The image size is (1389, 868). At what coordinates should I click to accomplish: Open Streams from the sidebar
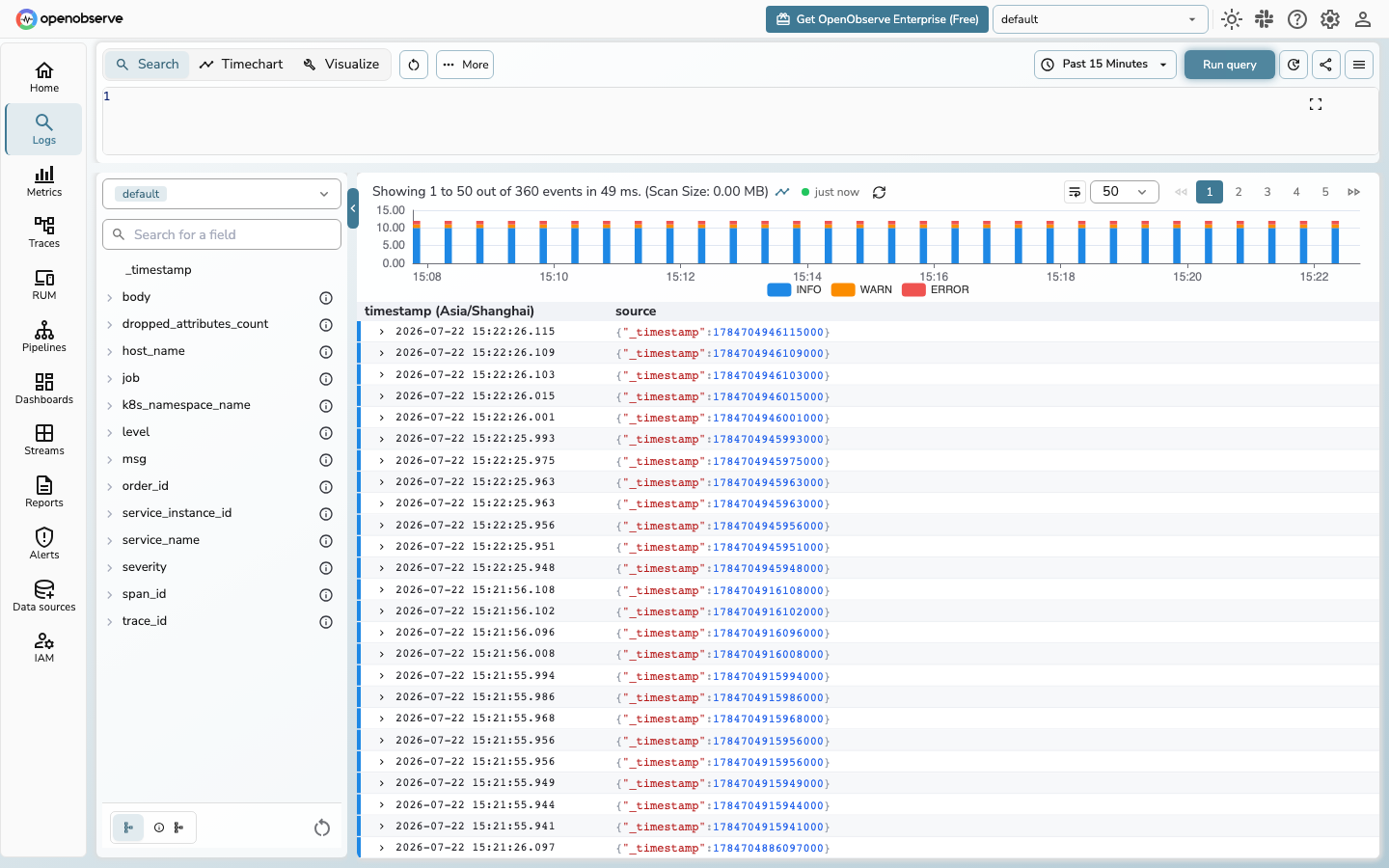44,440
